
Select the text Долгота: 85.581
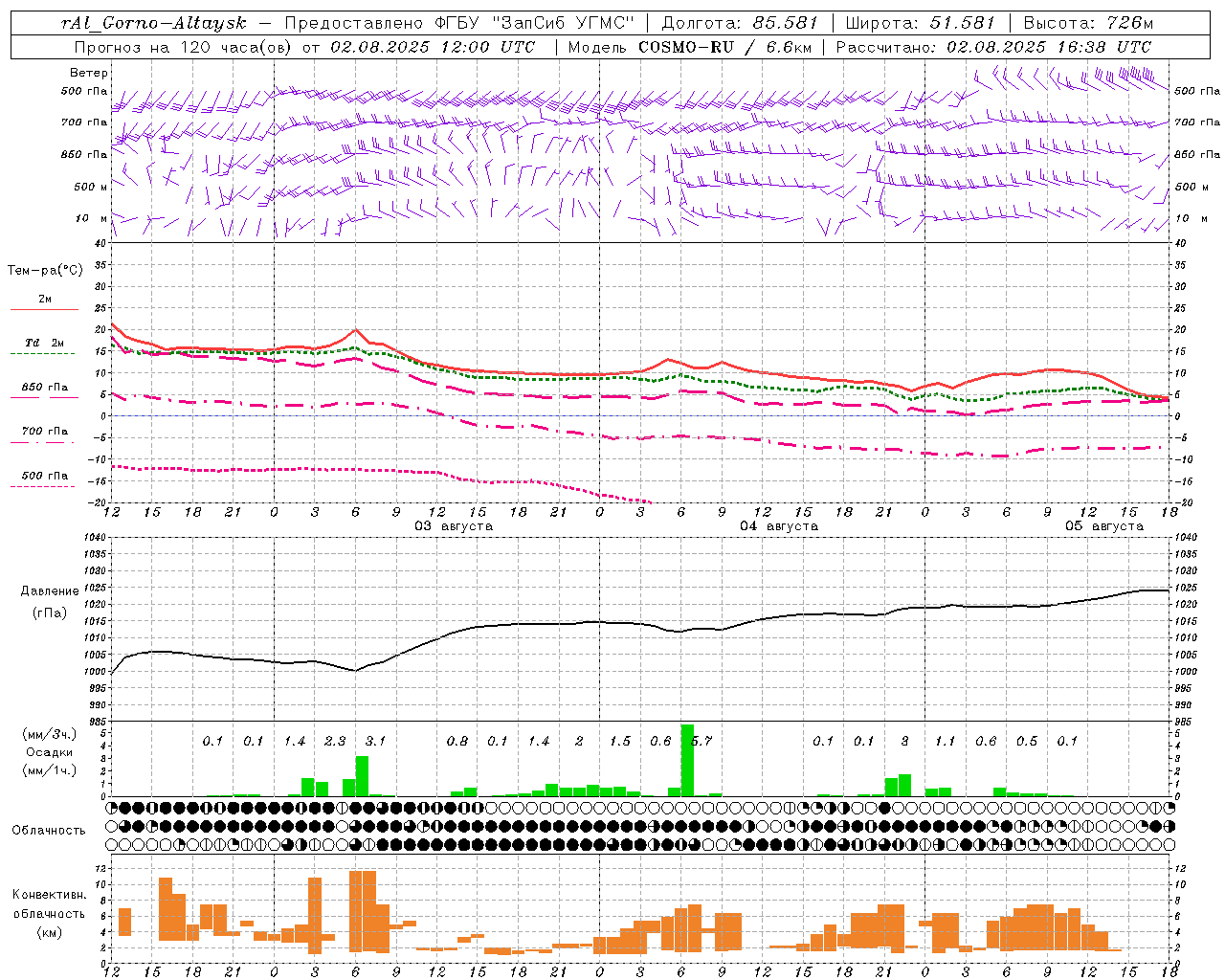[x=742, y=23]
